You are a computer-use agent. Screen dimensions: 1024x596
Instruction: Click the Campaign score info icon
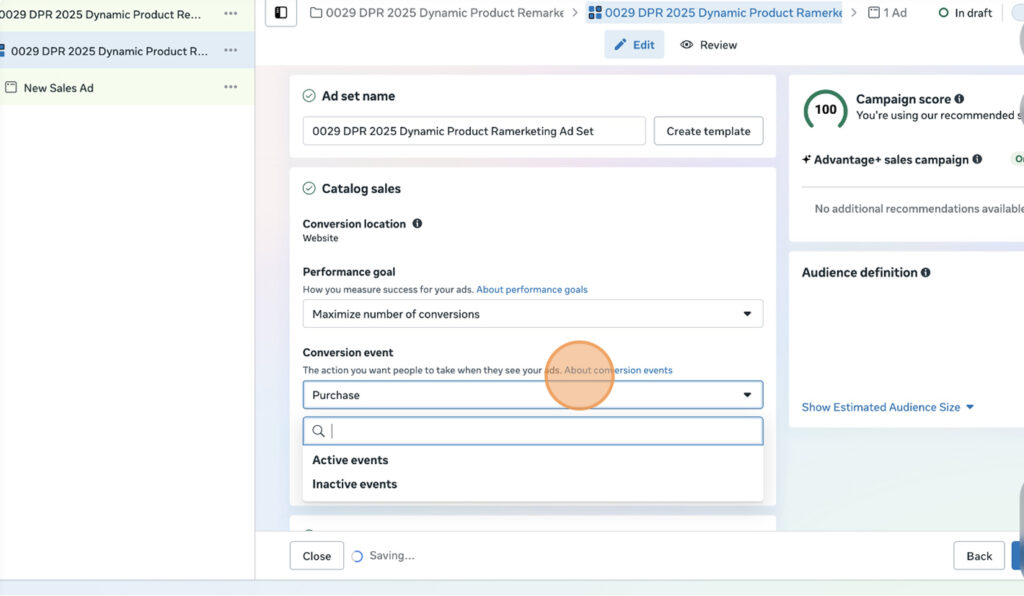pos(959,99)
